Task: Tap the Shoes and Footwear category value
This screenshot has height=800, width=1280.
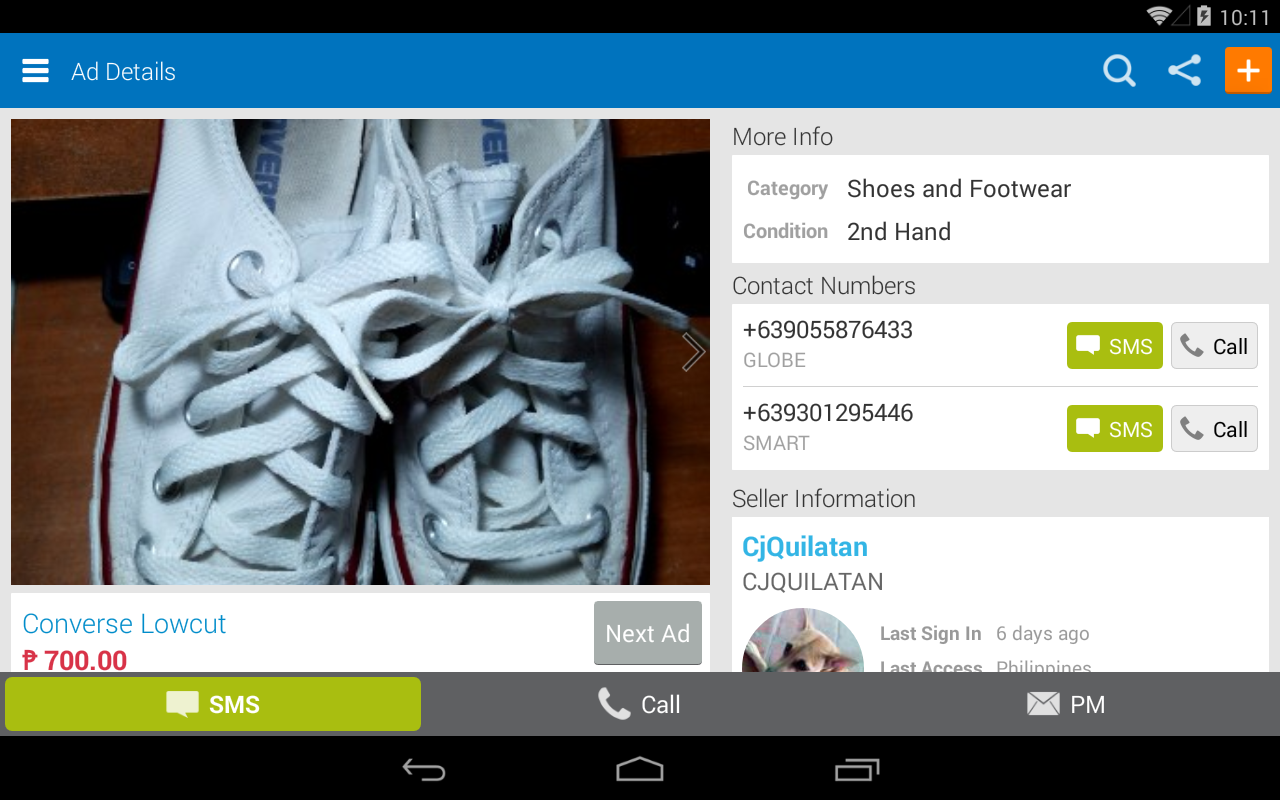Action: tap(959, 189)
